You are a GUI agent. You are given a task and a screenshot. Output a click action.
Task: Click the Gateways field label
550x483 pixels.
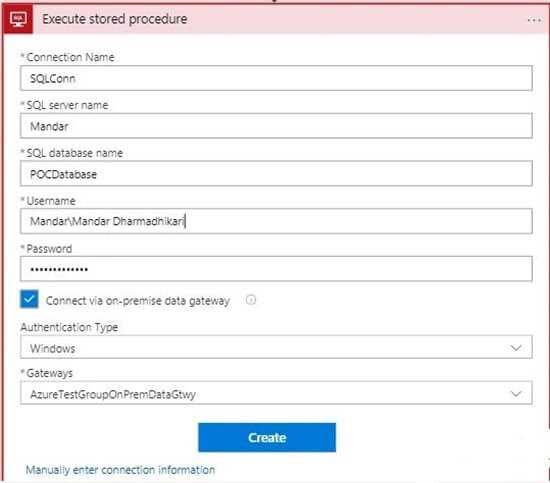49,373
